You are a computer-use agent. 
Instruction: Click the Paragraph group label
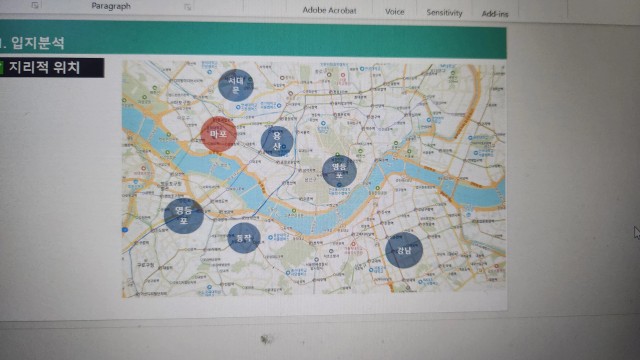click(111, 6)
